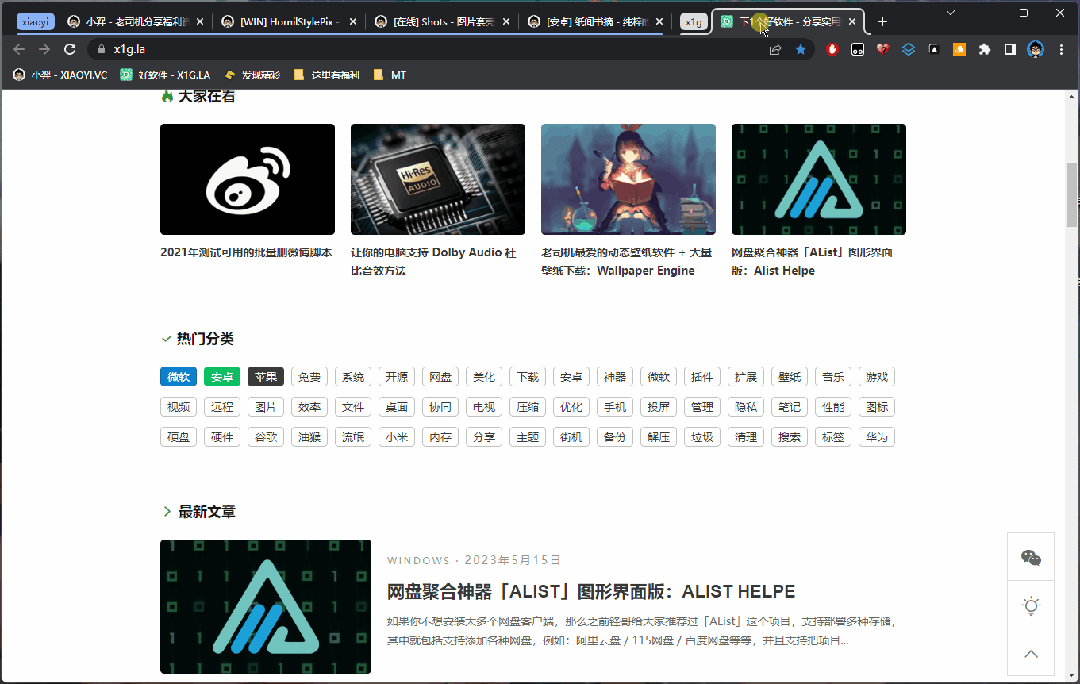Click the page vertical scrollbar thumb

[1072, 195]
